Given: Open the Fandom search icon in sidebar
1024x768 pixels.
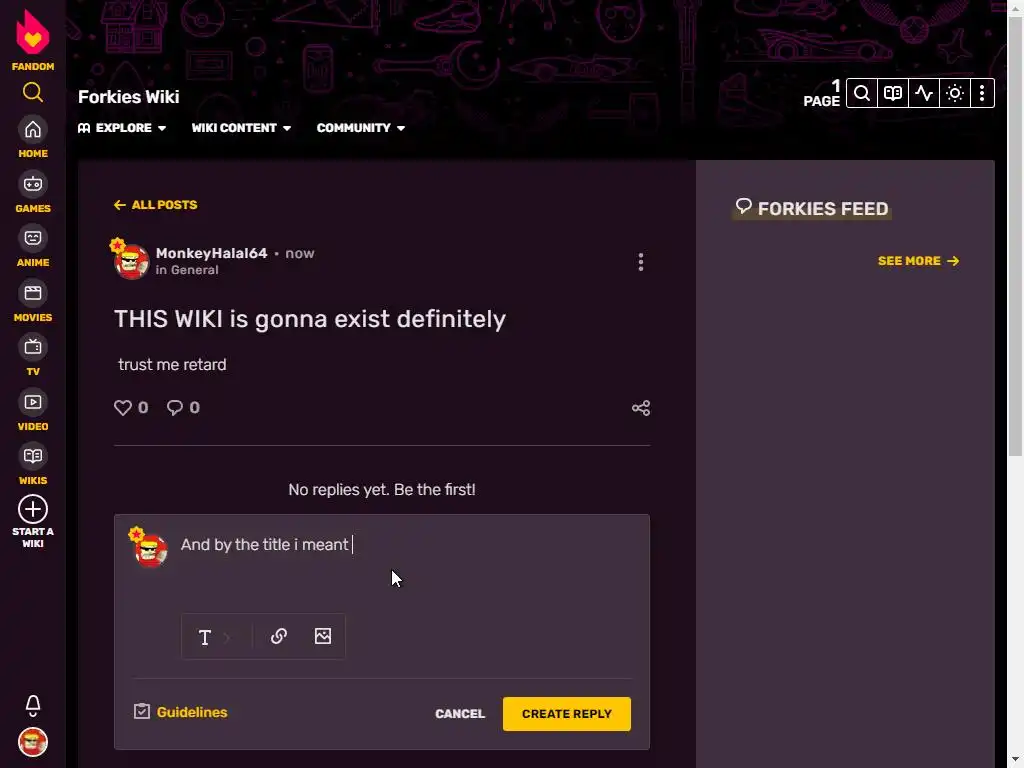Looking at the screenshot, I should click(x=33, y=93).
